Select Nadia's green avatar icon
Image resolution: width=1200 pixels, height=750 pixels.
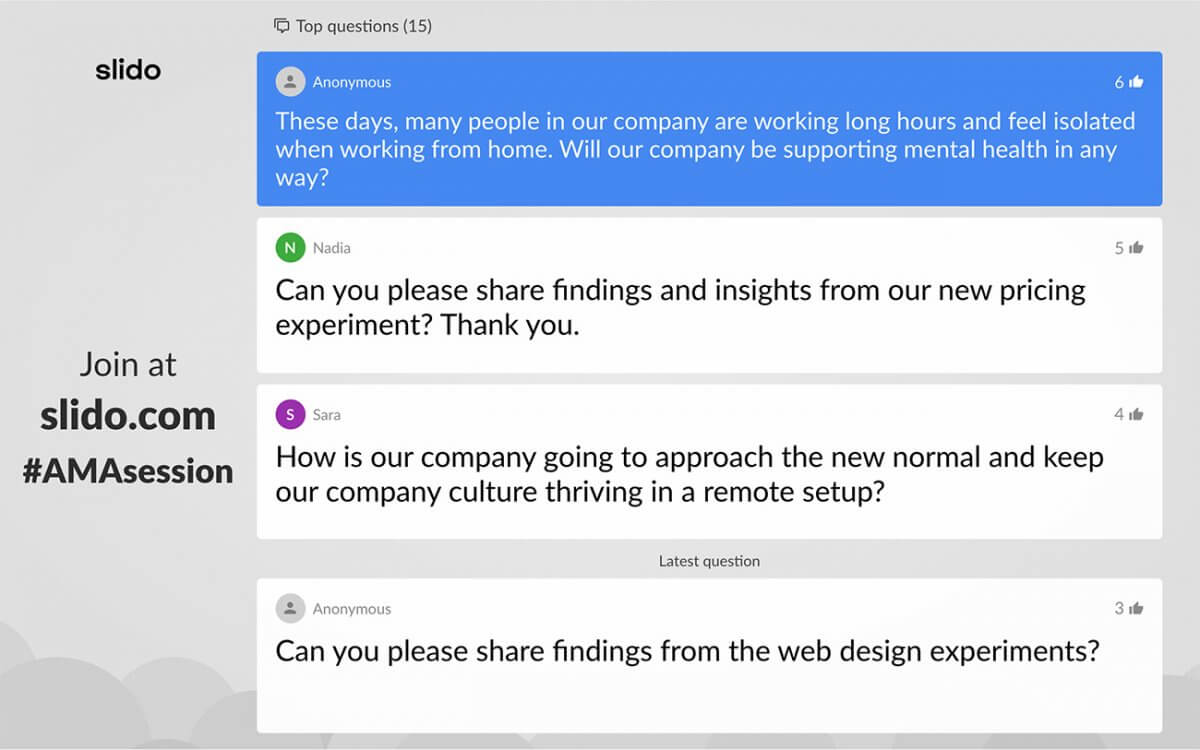point(290,247)
